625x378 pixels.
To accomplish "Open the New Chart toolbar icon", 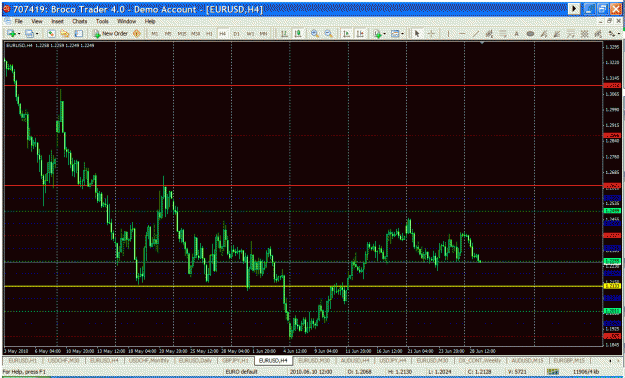I will point(11,34).
